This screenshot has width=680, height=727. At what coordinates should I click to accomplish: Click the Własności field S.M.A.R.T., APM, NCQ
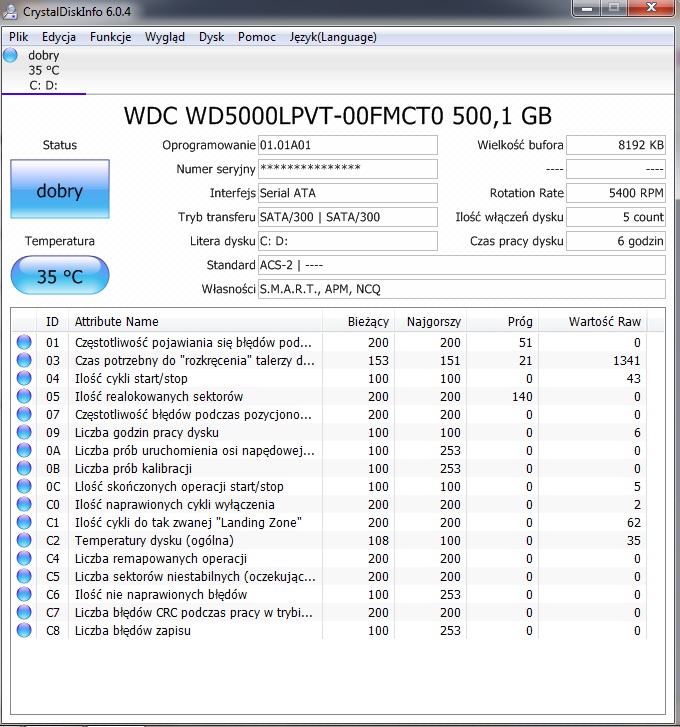point(462,289)
